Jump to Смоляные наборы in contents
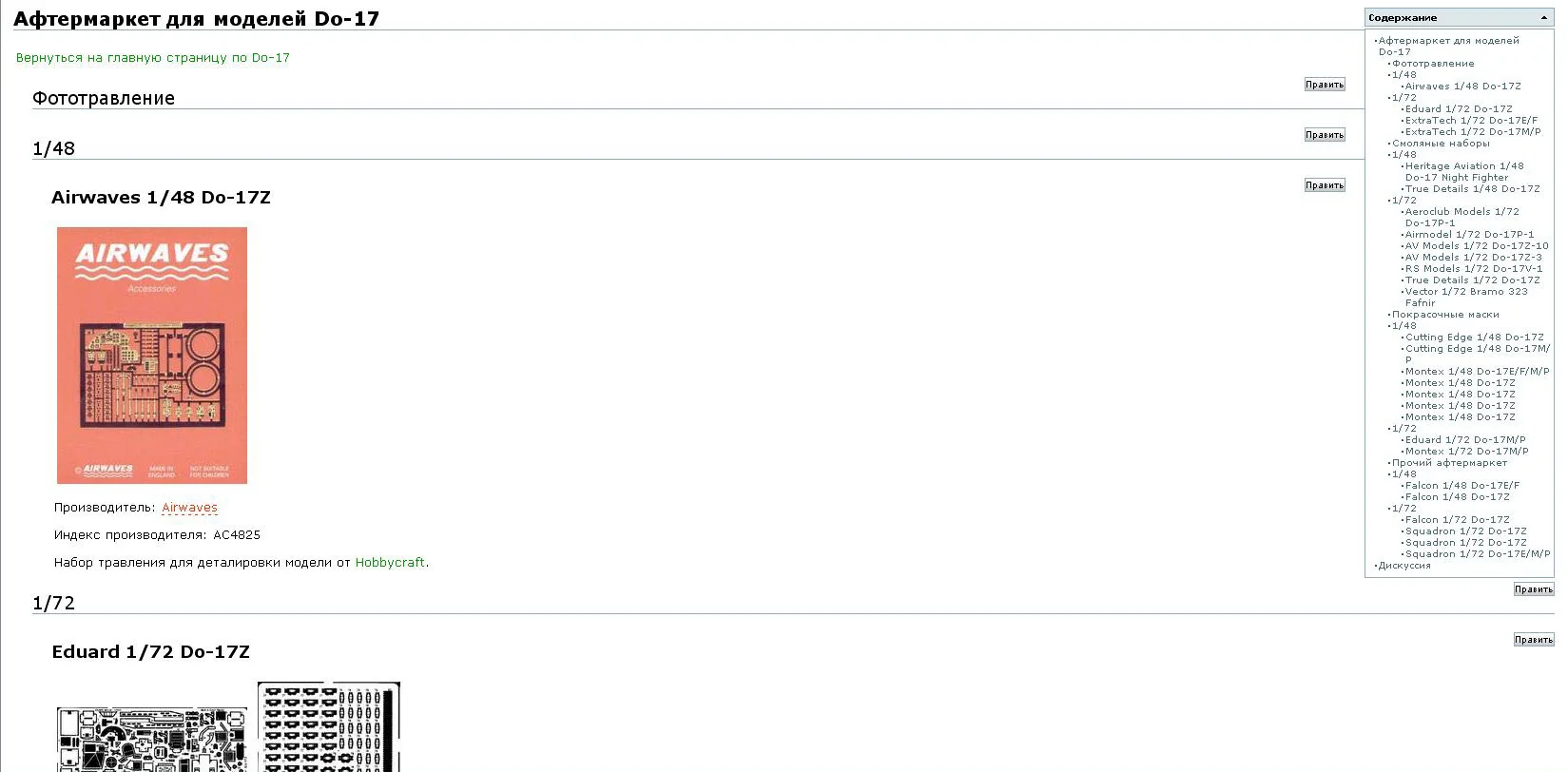Screen dimensions: 1568x772 (1441, 144)
